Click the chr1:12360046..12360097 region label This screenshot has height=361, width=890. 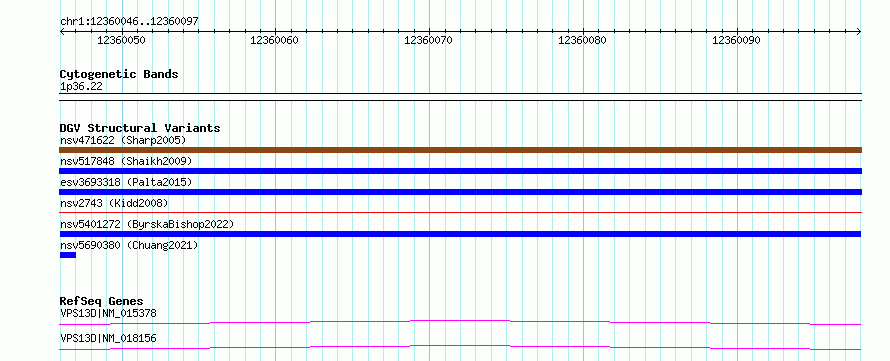pyautogui.click(x=129, y=21)
